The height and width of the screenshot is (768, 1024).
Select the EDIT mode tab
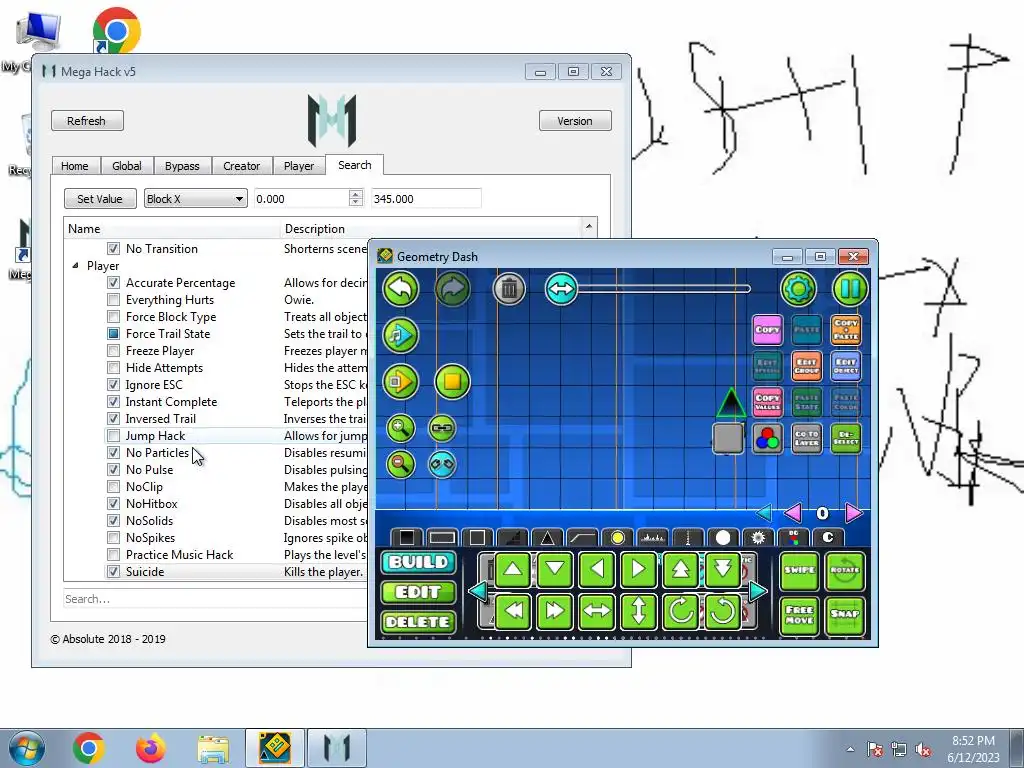(x=418, y=592)
